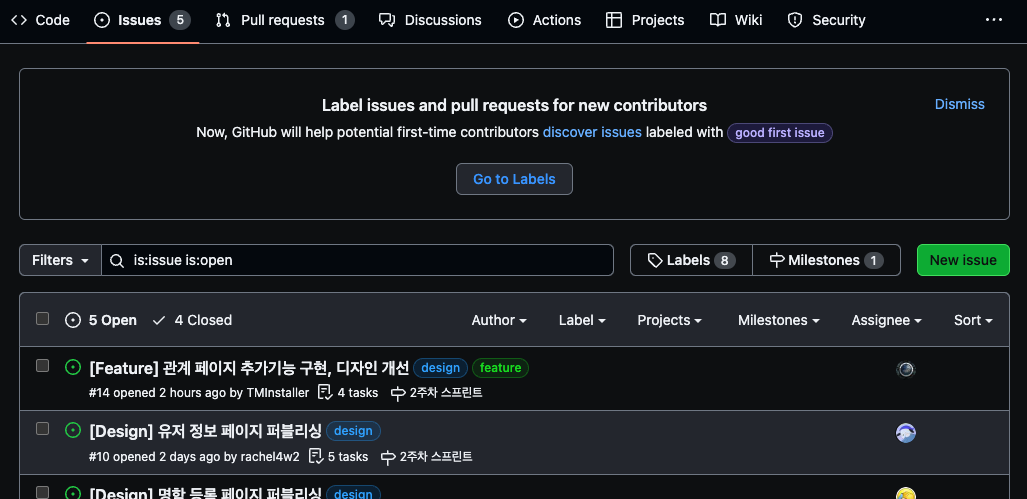Click the 5 tasks indicator
Viewport: 1027px width, 499px height.
(x=339, y=456)
